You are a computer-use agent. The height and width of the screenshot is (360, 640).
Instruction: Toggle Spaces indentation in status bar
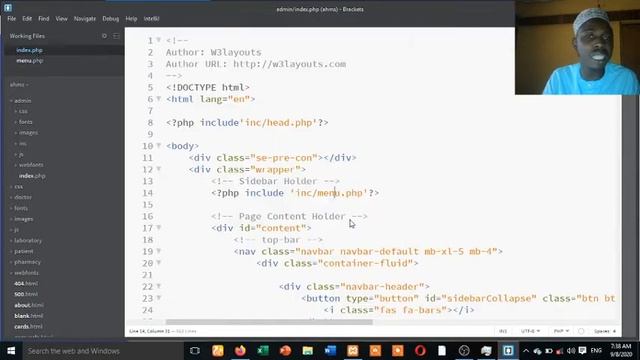tap(605, 331)
